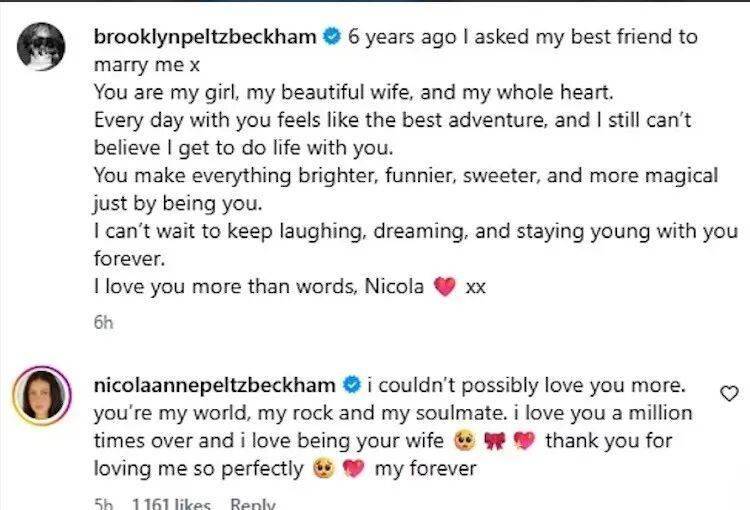View the 1,161 likes list
The image size is (750, 510).
pyautogui.click(x=171, y=504)
